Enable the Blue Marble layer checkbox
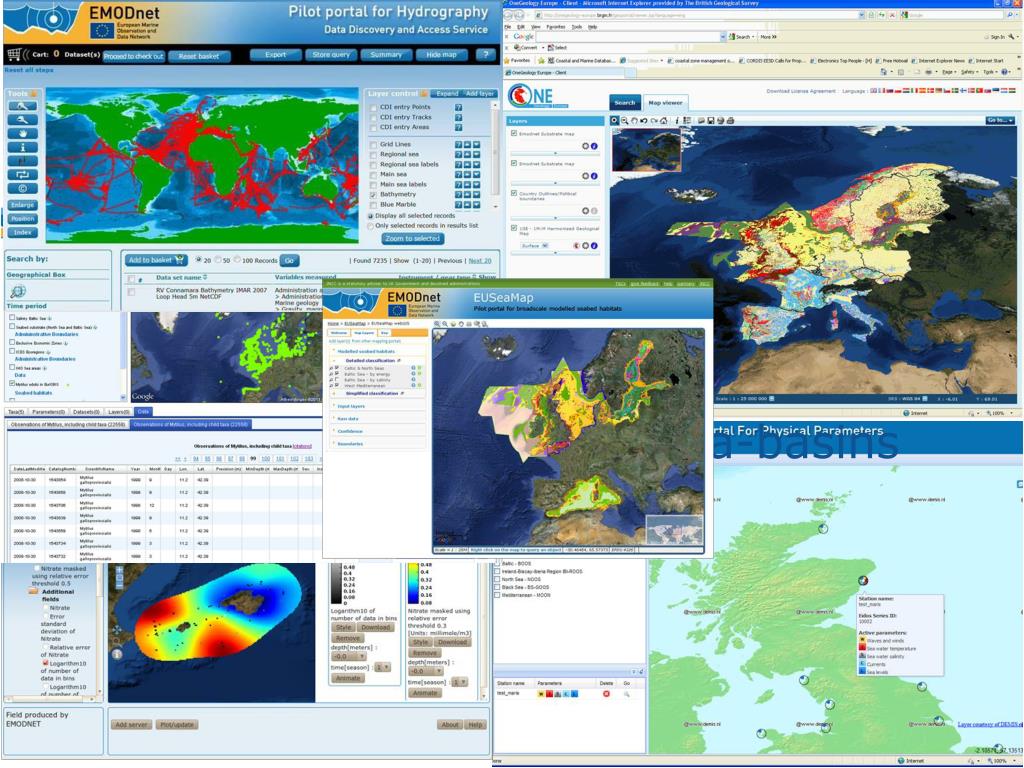The image size is (1024, 768). click(374, 205)
